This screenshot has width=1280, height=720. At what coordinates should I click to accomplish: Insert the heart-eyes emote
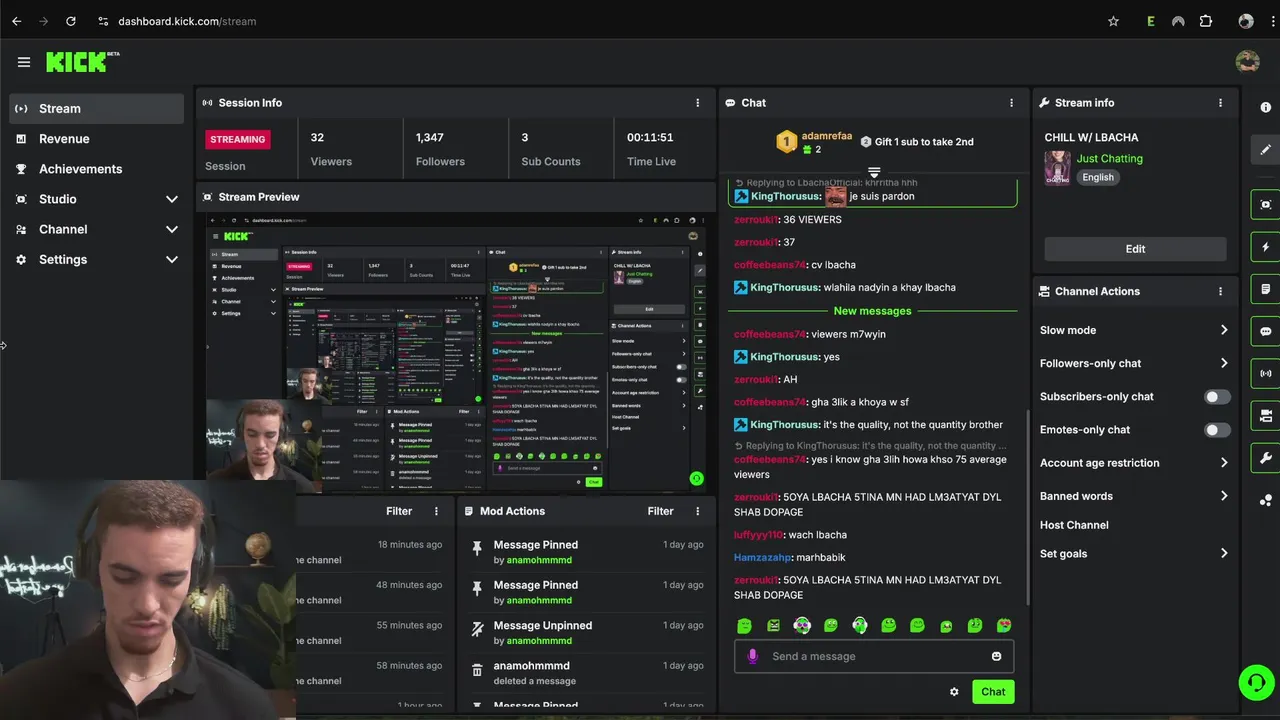pyautogui.click(x=1004, y=626)
